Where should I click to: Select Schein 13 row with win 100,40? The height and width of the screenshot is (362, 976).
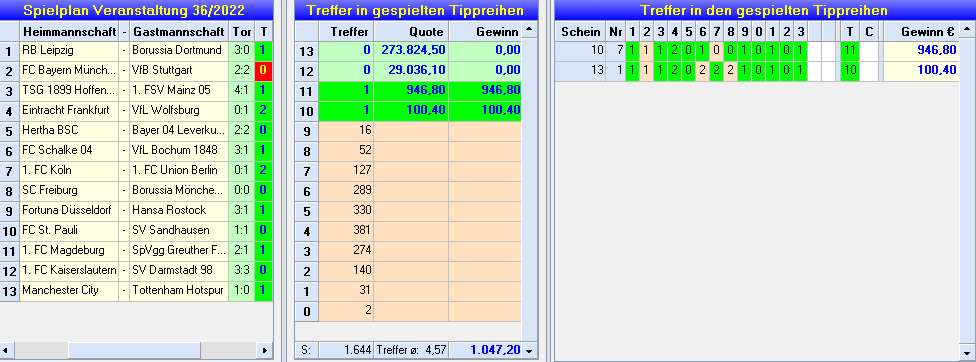tap(756, 70)
